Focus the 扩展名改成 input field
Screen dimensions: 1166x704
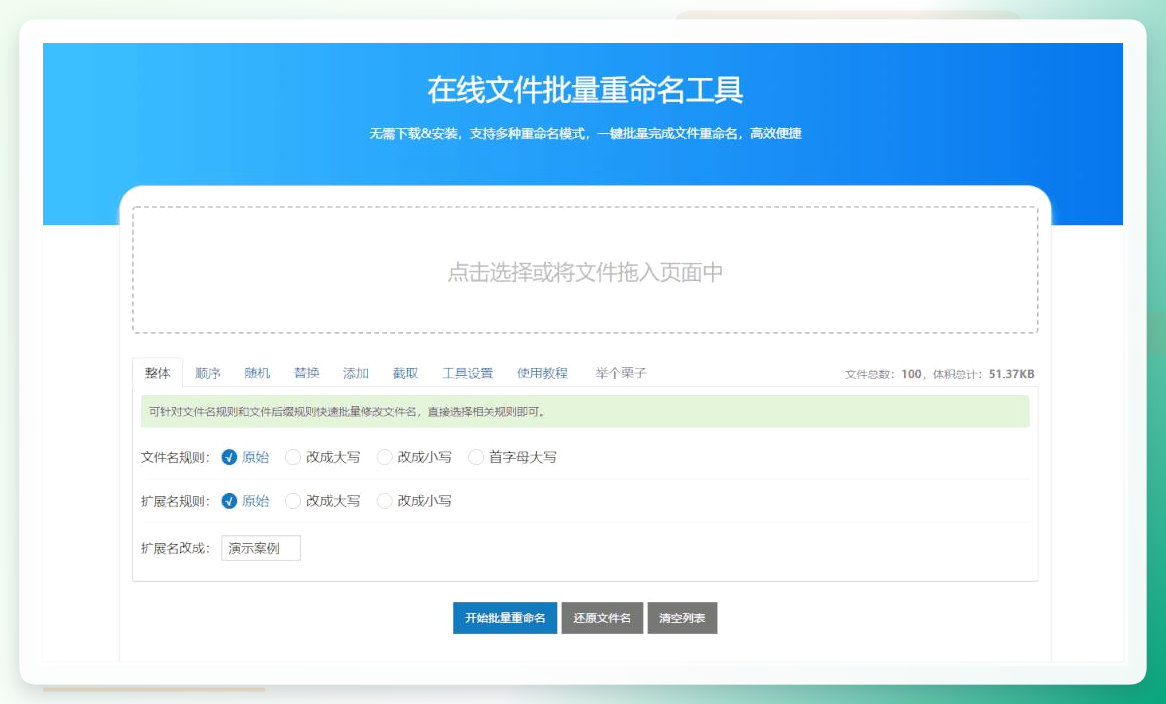pyautogui.click(x=261, y=548)
